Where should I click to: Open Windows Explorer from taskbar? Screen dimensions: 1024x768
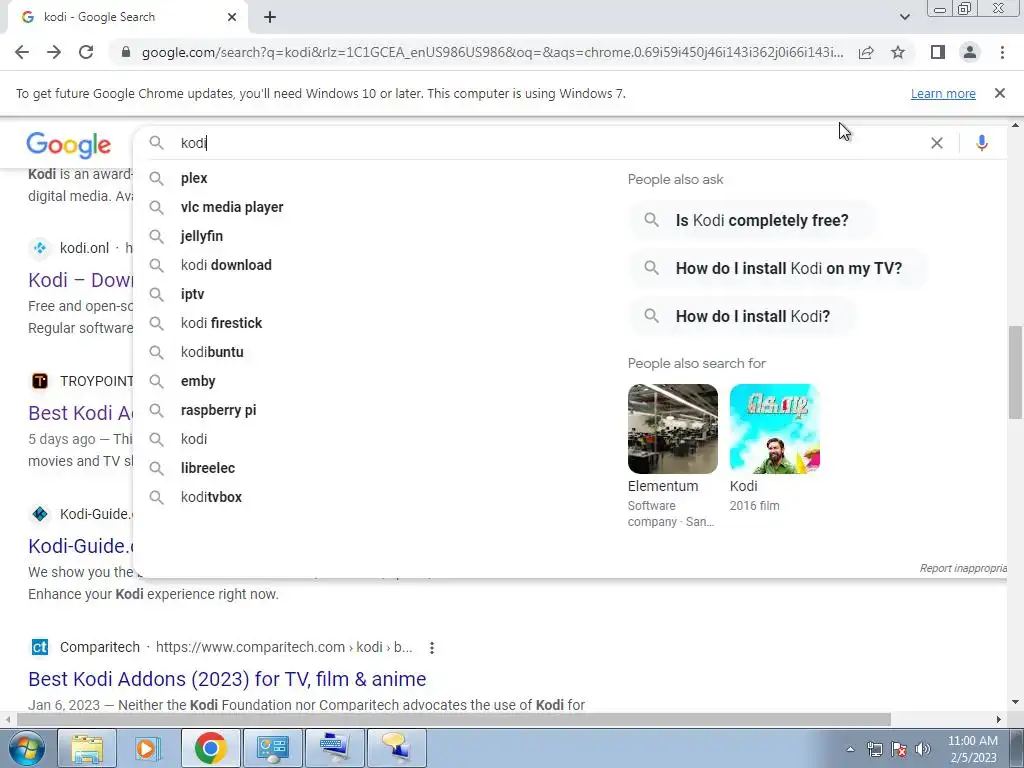87,748
